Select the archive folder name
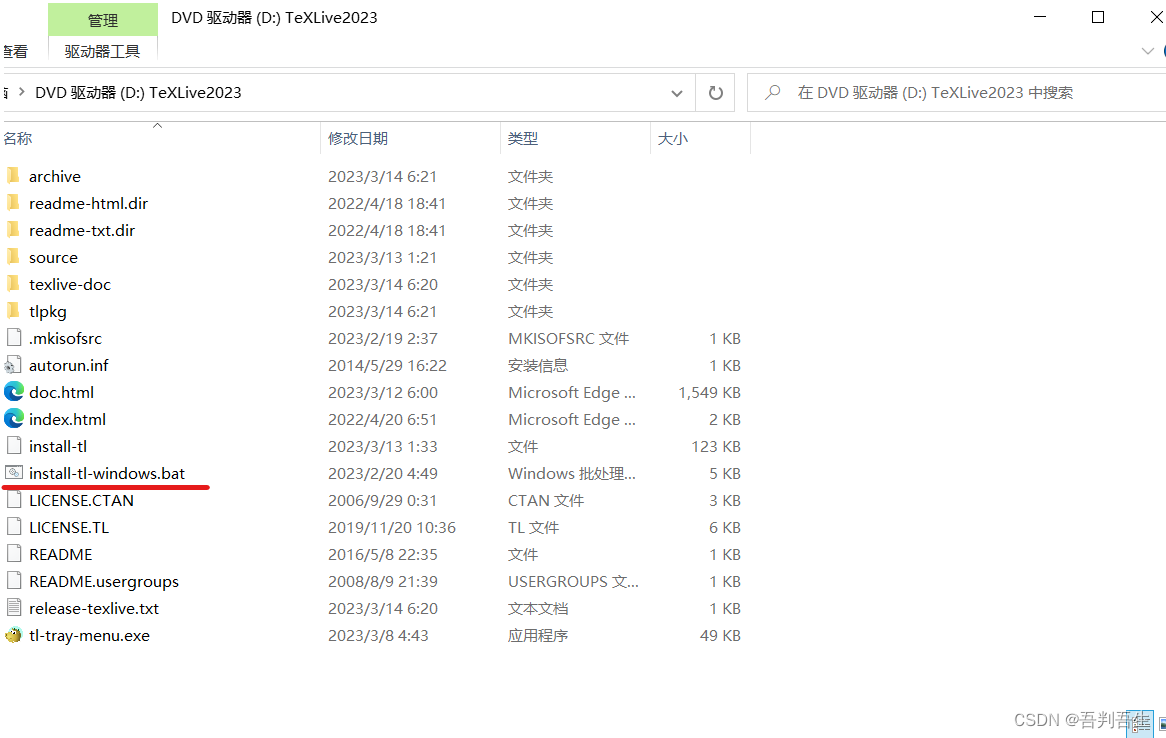This screenshot has width=1166, height=738. (55, 176)
